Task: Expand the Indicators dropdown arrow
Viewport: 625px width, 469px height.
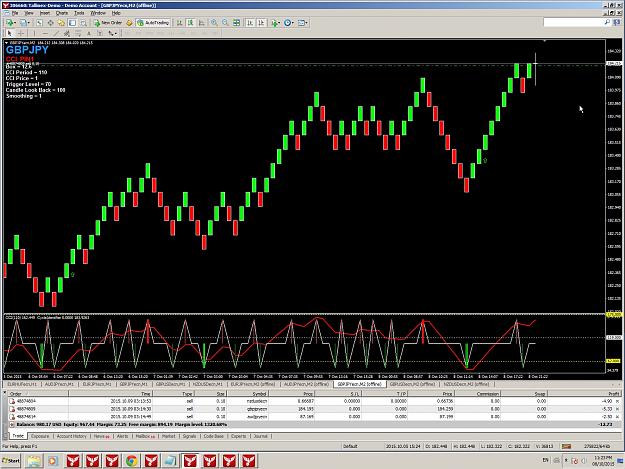Action: coord(279,23)
